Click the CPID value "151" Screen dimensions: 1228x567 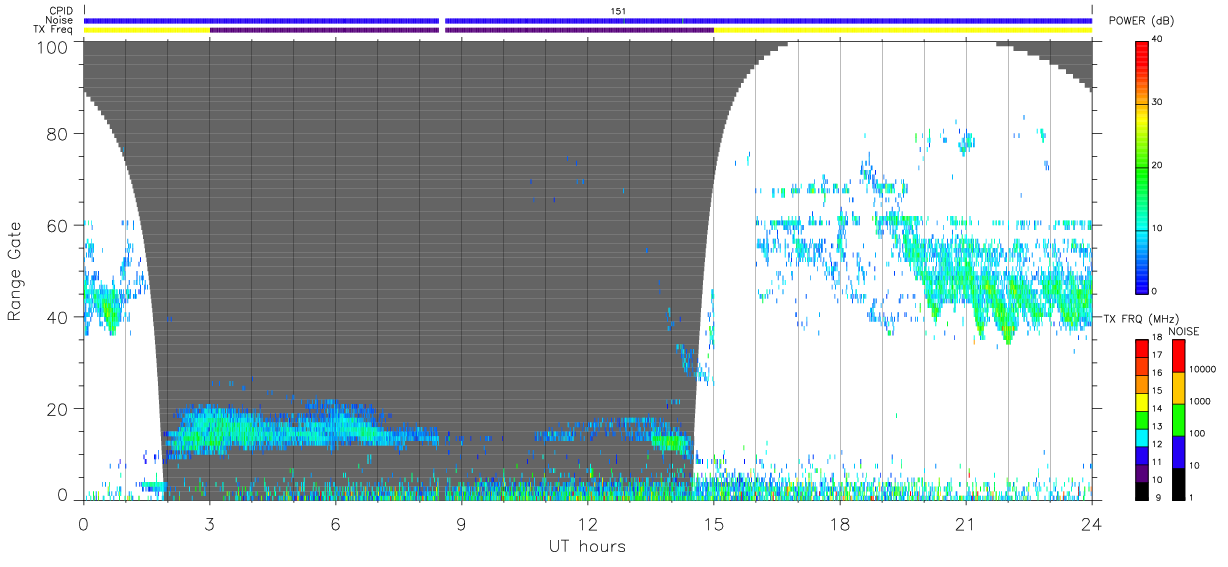tap(618, 11)
